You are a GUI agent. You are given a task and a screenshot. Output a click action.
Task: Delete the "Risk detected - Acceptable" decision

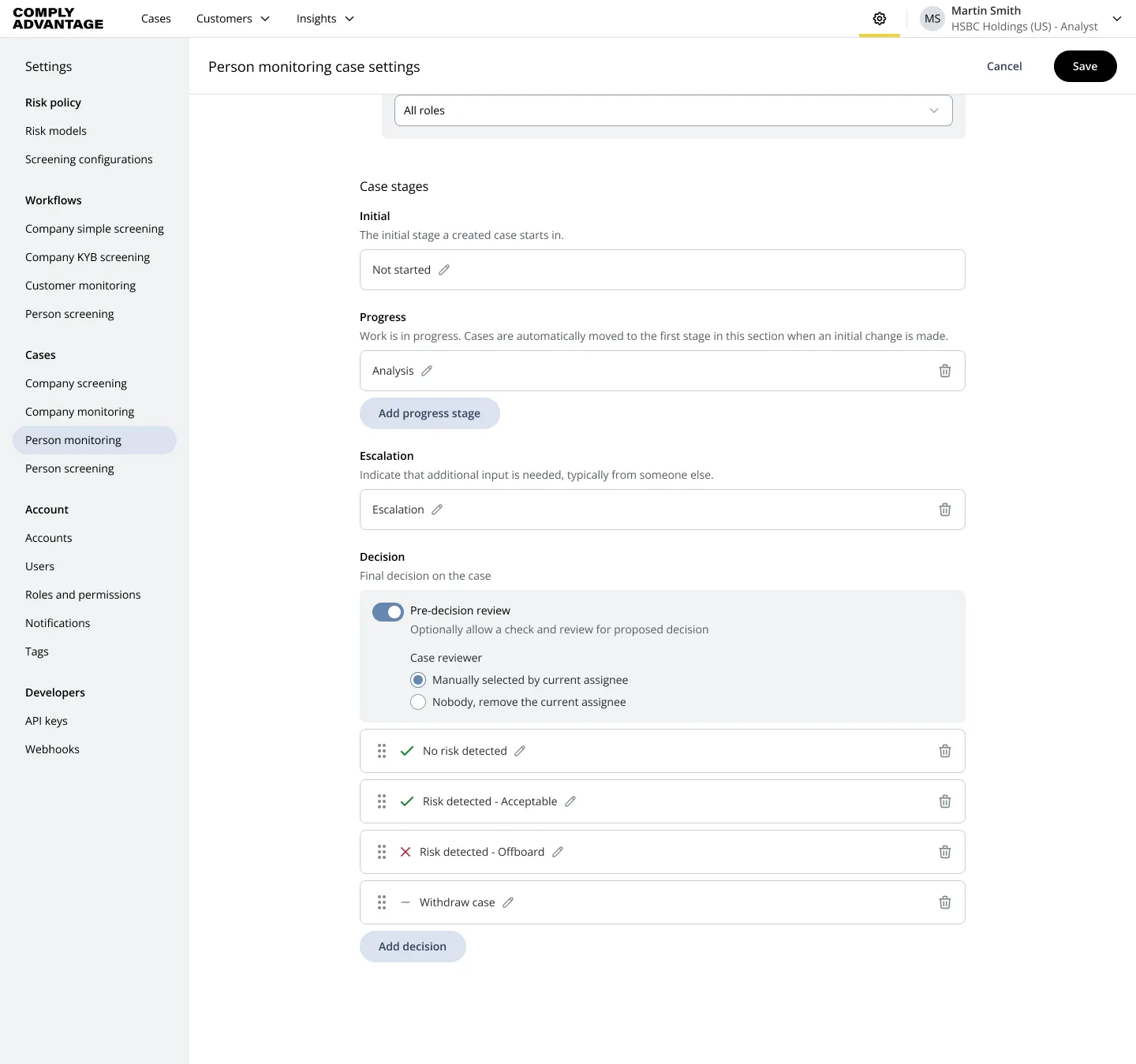click(944, 801)
